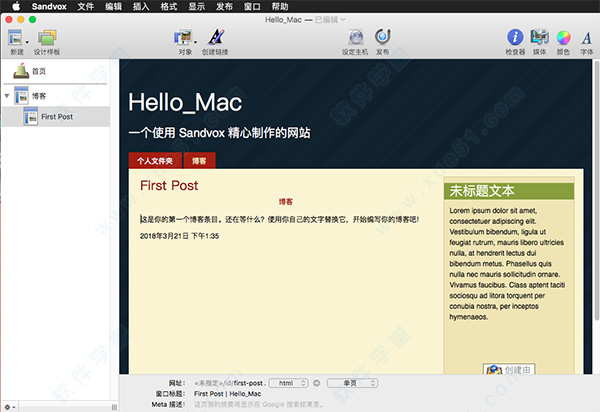Open the 文件 (File) menu

pos(85,7)
